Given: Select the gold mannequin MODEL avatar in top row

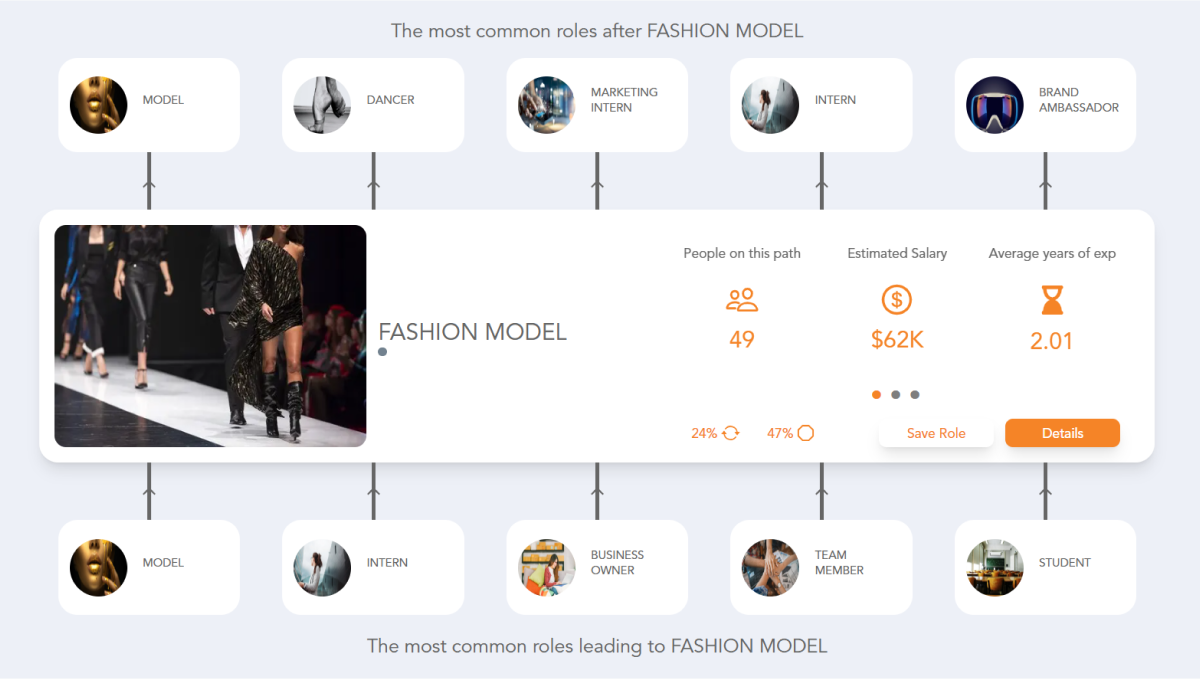Looking at the screenshot, I should (x=98, y=104).
